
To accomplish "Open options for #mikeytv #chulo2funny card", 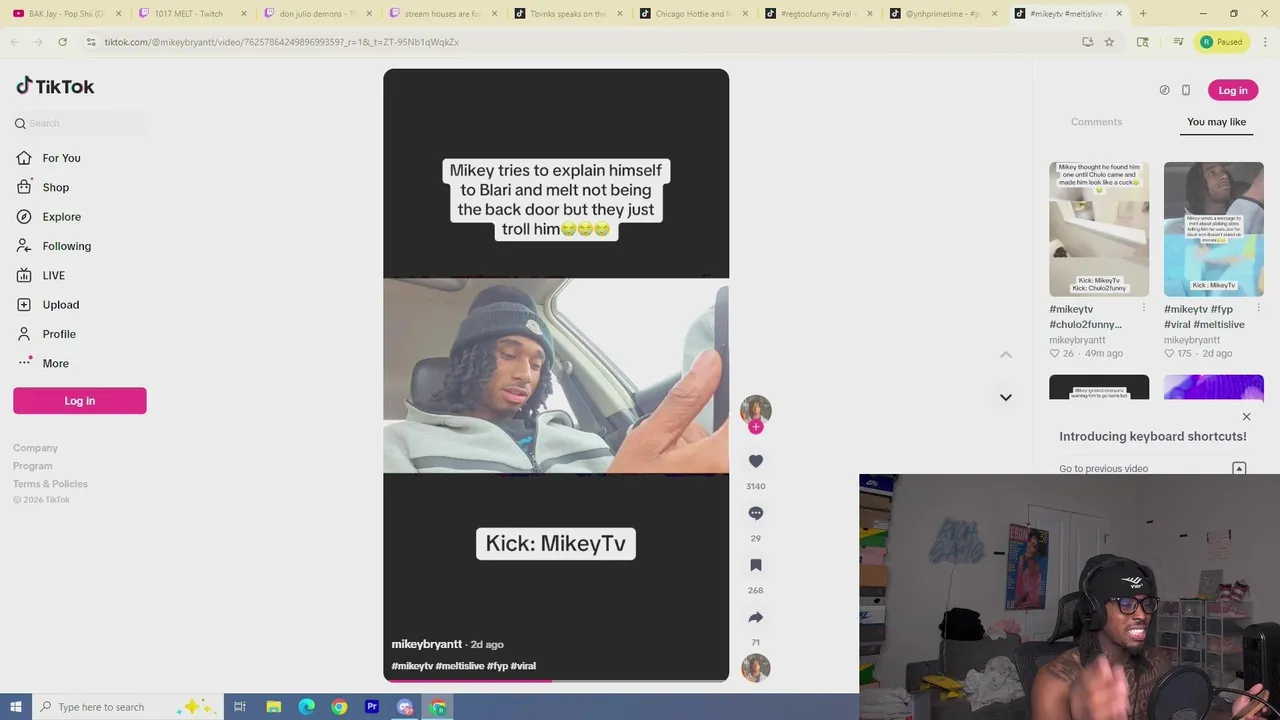I will 1144,308.
